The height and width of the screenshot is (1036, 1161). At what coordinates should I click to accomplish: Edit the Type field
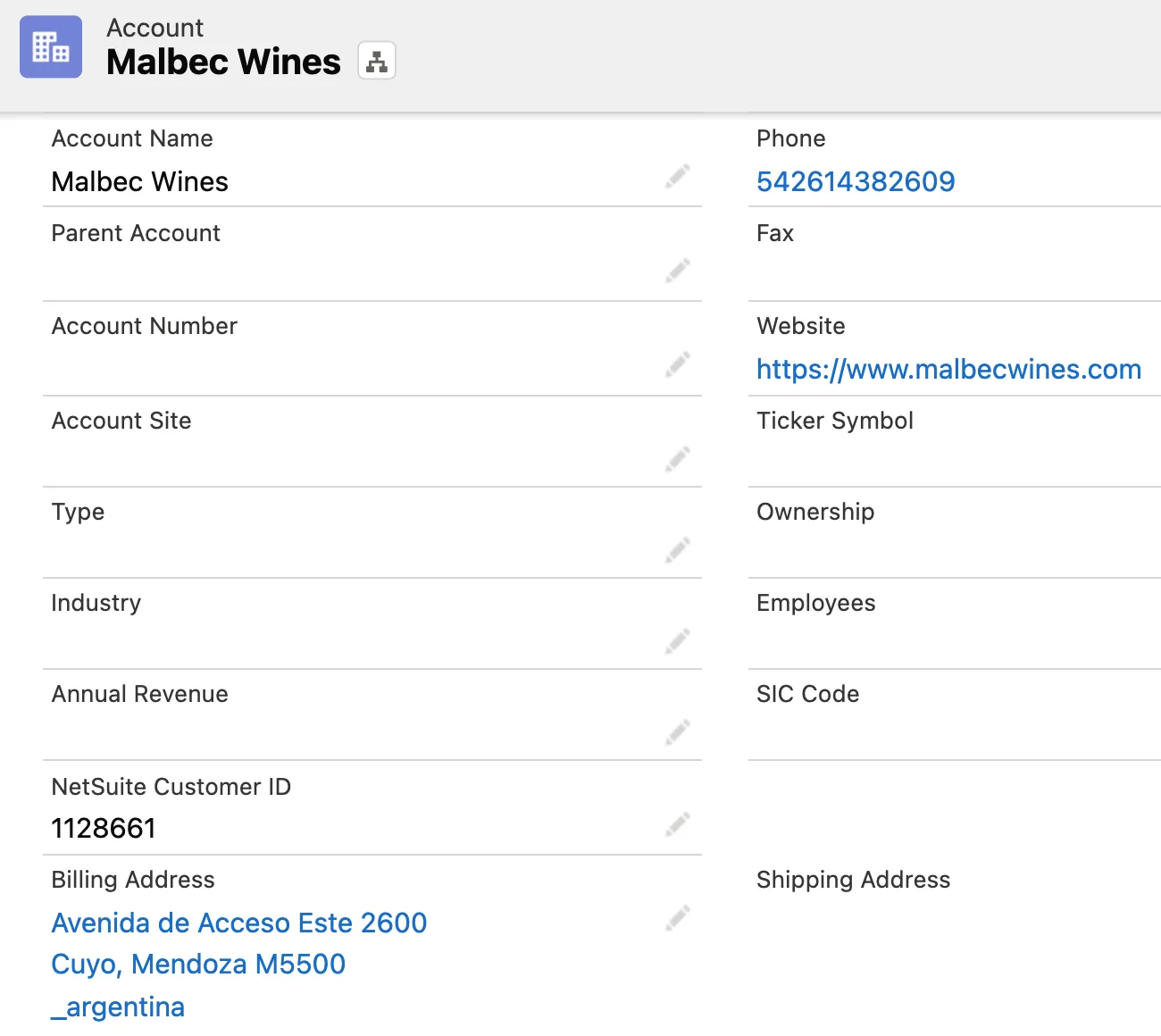coord(678,551)
